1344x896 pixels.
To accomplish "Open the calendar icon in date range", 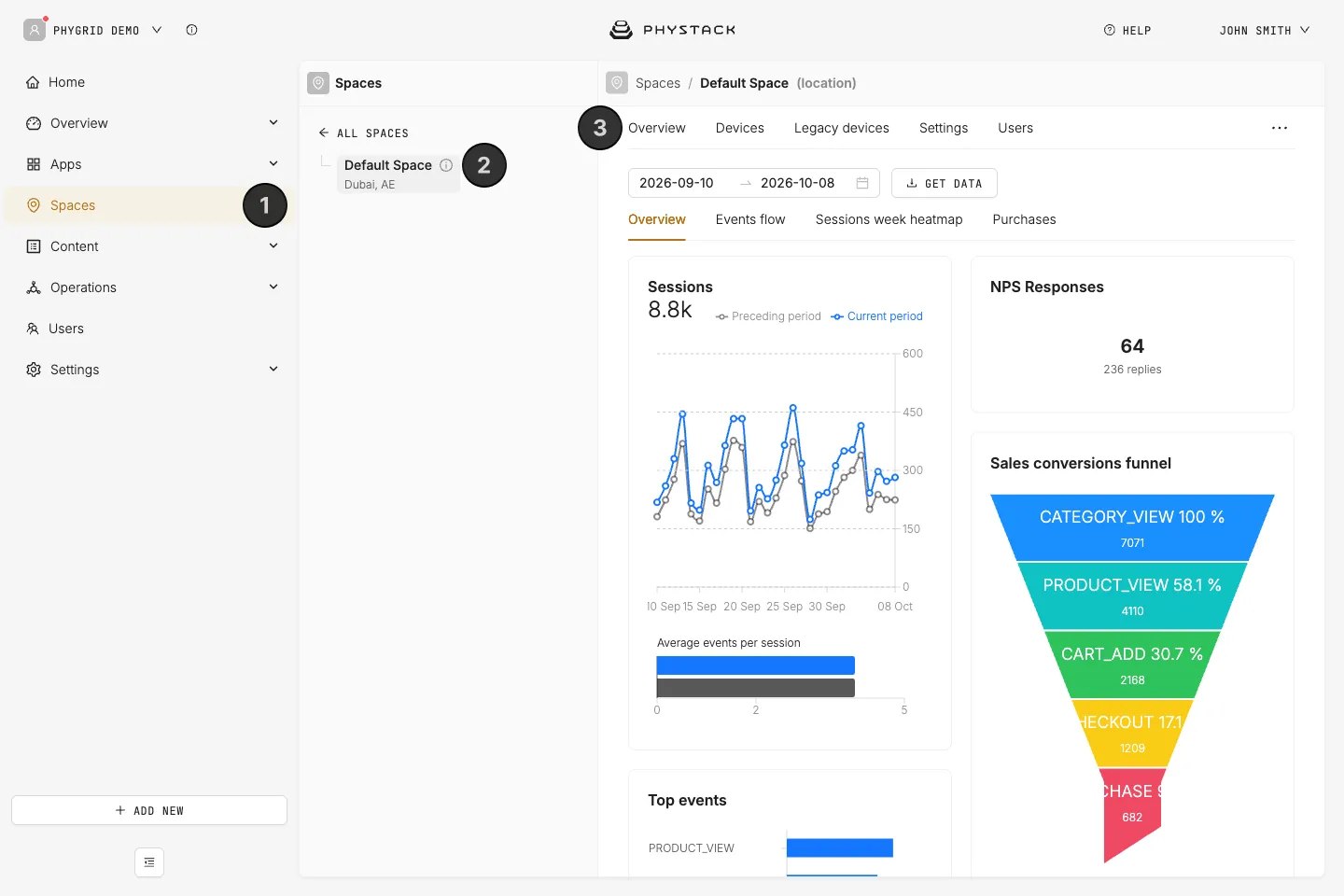I will (862, 183).
